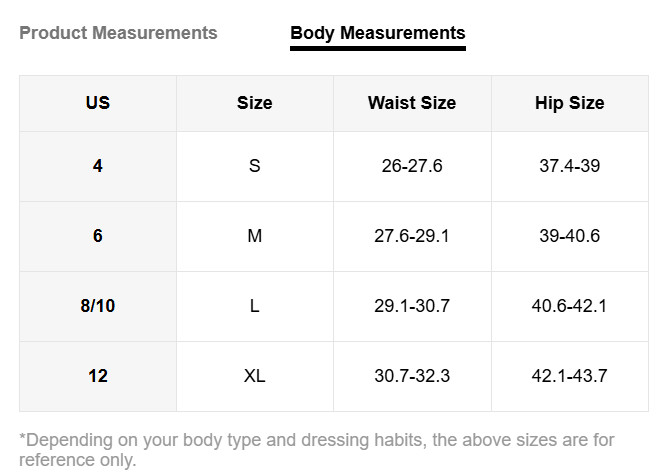Click the Hip Size column header
662x474 pixels.
tap(570, 103)
